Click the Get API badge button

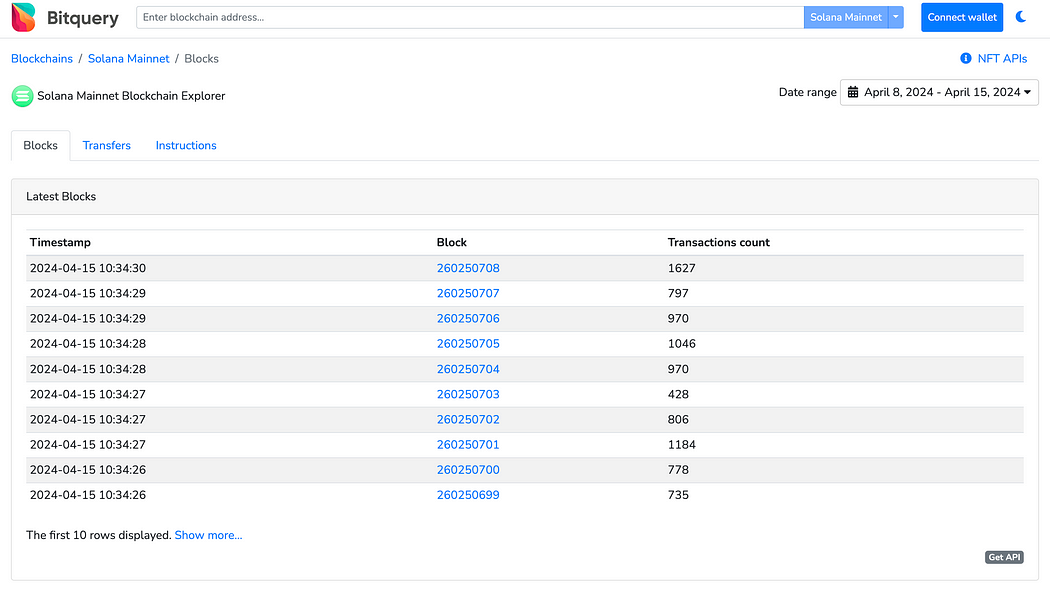[1004, 557]
